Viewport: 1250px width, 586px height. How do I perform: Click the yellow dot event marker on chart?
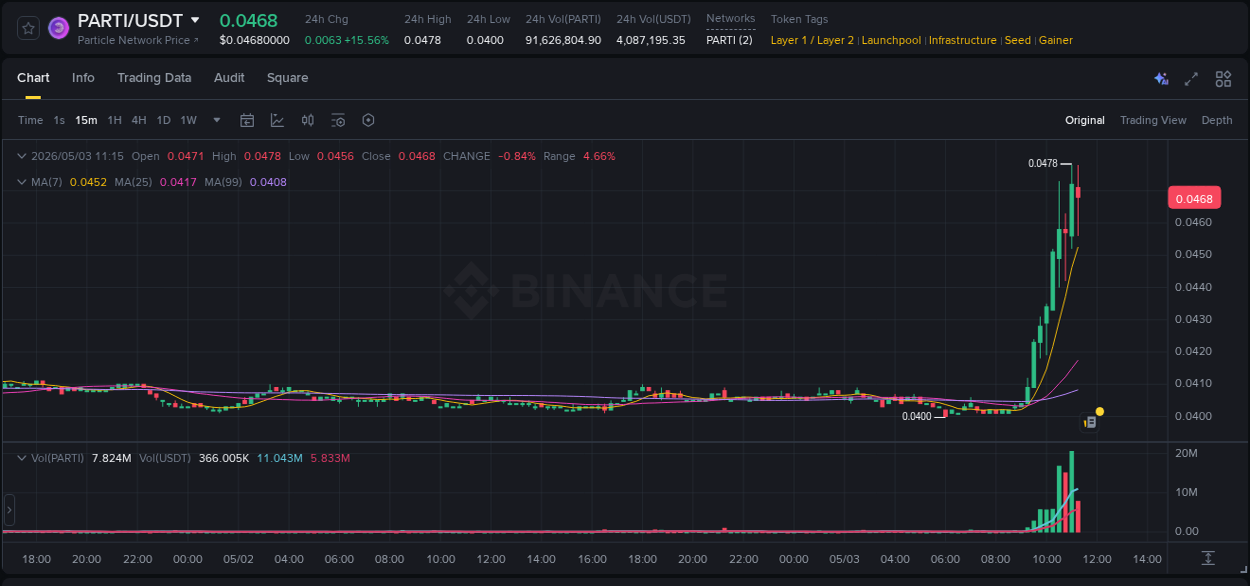1100,411
